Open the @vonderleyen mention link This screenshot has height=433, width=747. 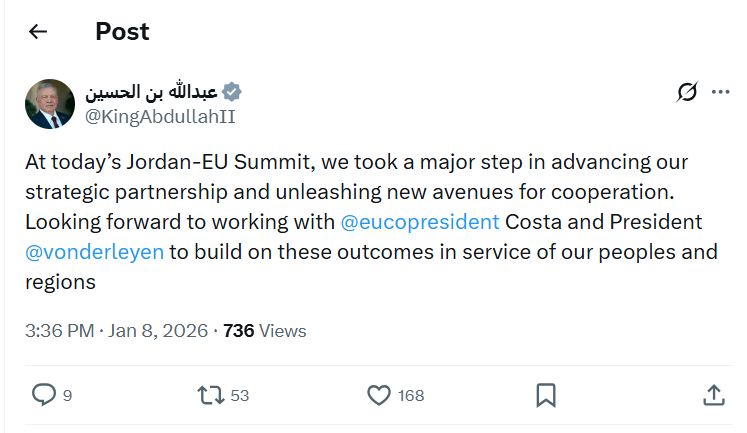pos(94,251)
